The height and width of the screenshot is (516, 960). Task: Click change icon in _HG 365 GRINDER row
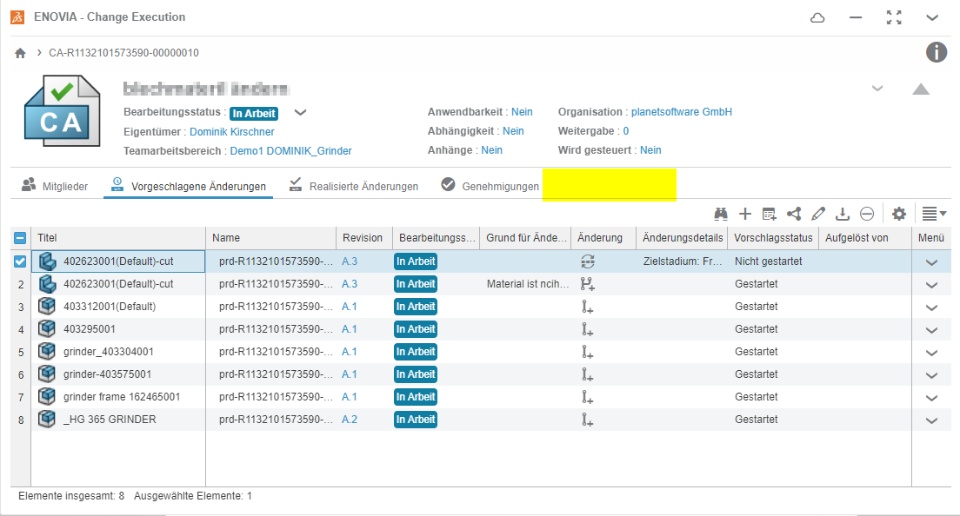(x=587, y=420)
